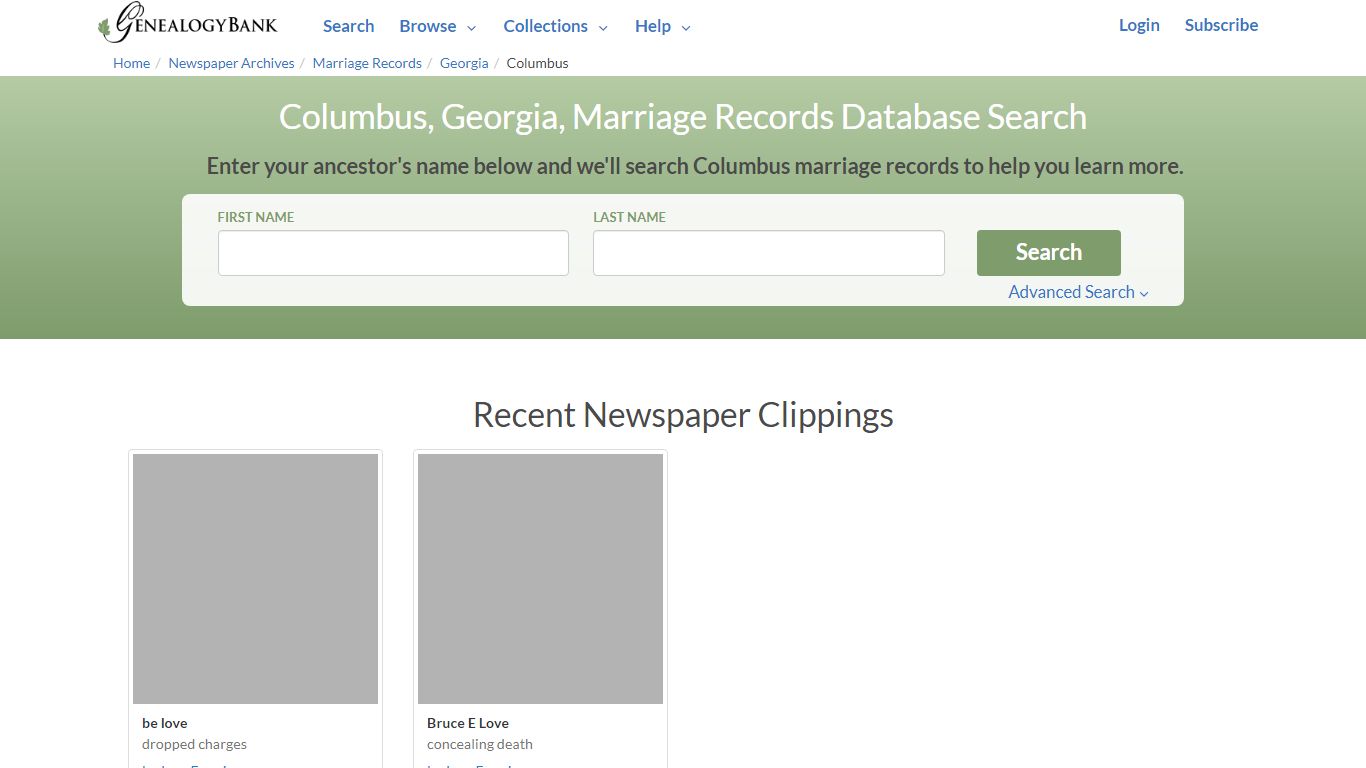Open the 'Bruce E Love' clipping thumbnail
The height and width of the screenshot is (768, 1366).
tap(540, 579)
